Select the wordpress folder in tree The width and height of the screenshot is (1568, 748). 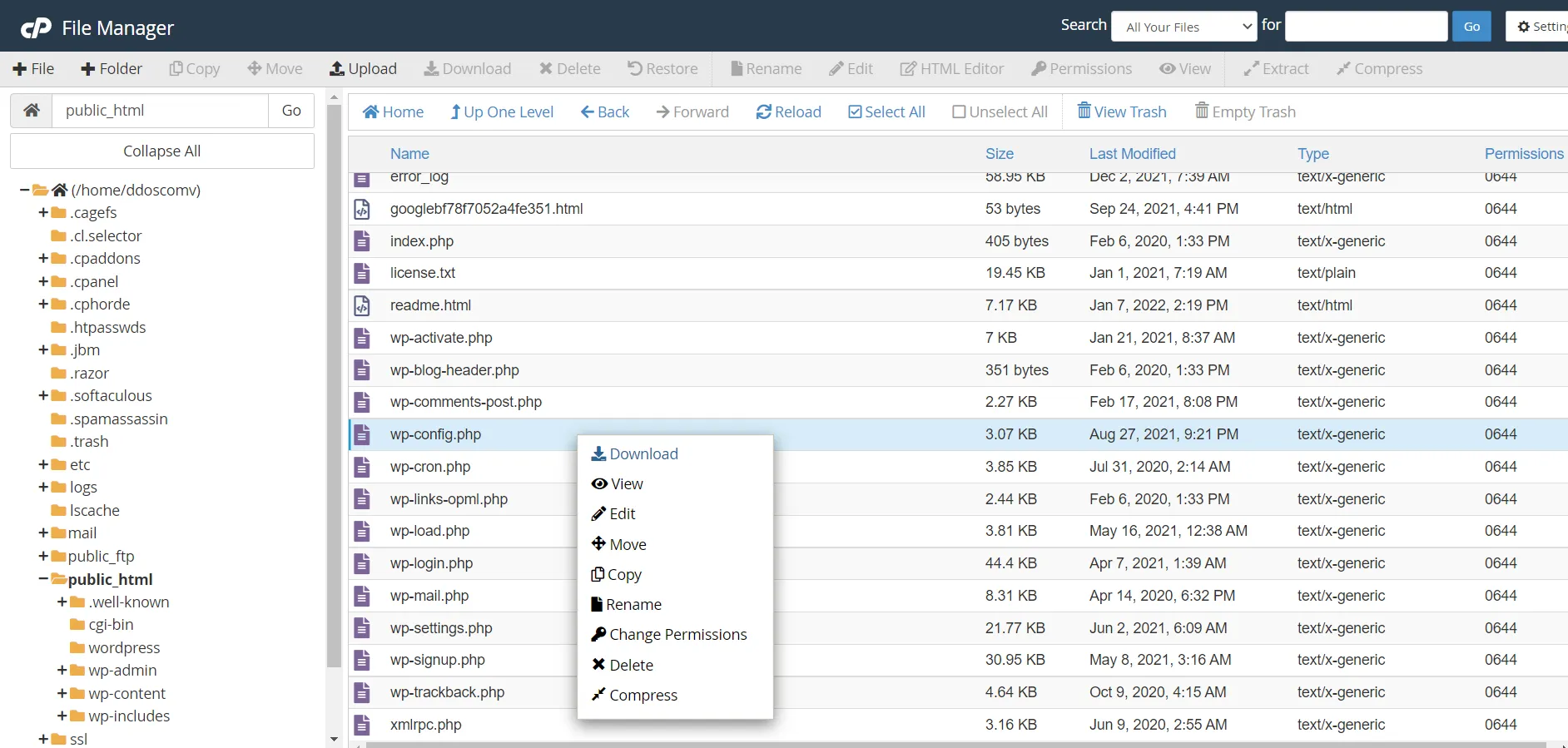click(124, 647)
